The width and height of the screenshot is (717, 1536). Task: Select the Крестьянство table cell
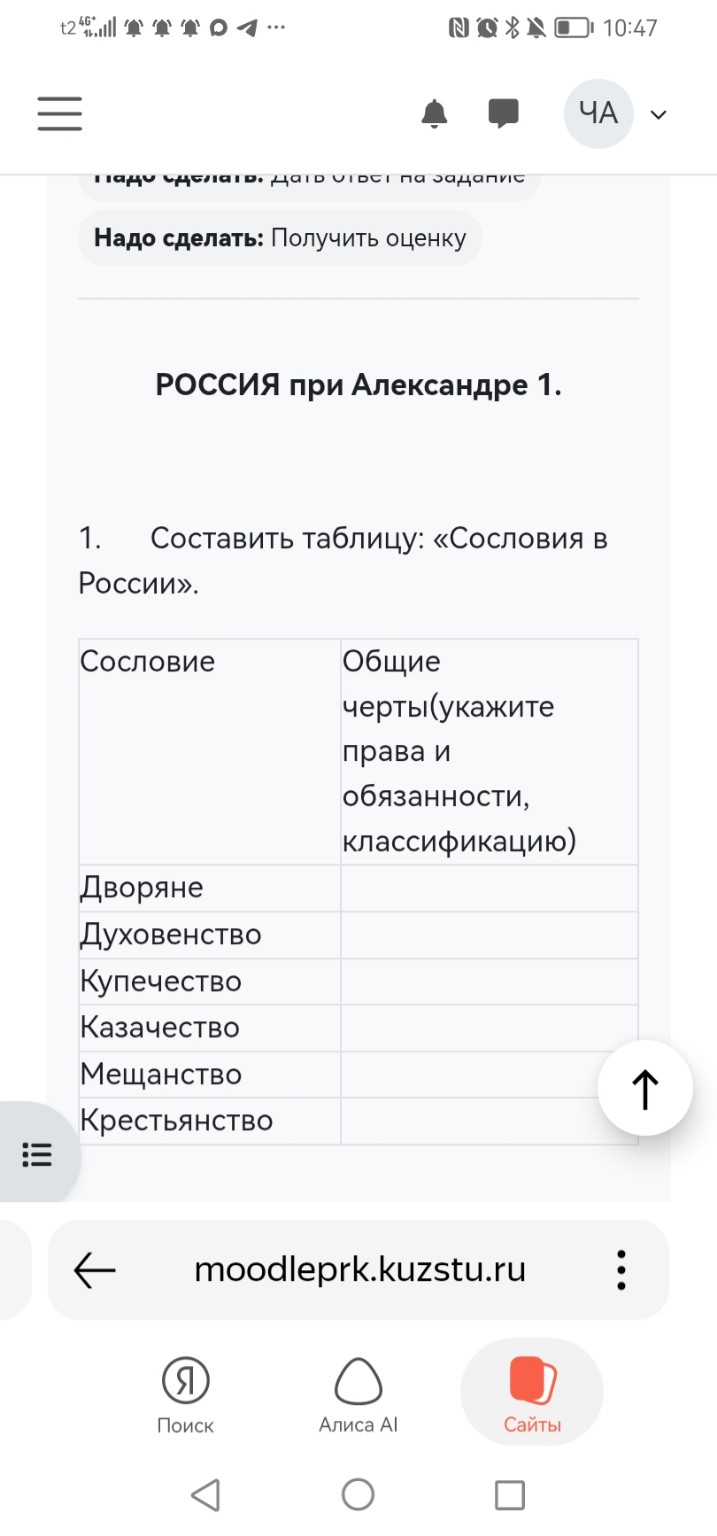pos(176,1121)
